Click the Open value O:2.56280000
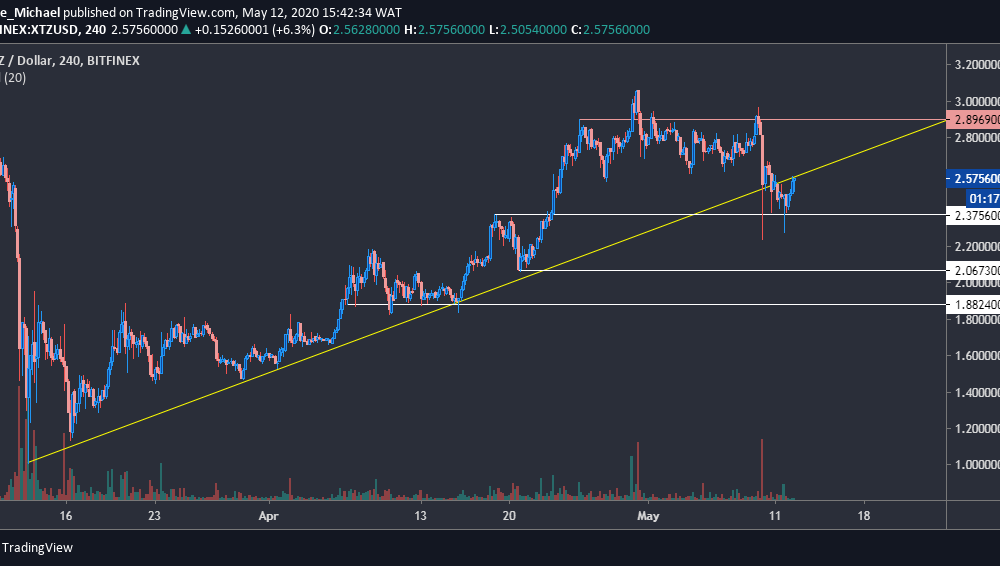 [360, 30]
